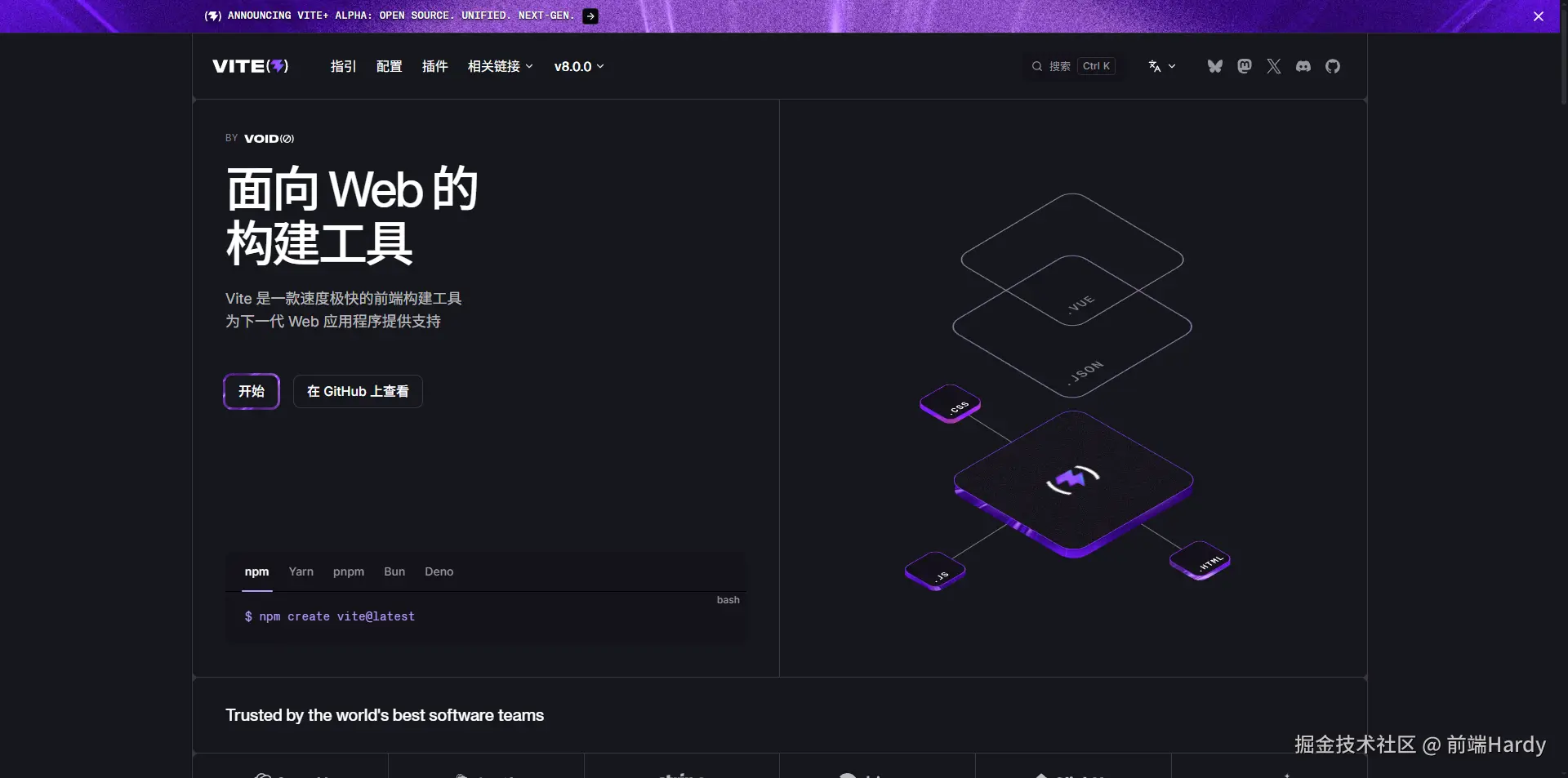Switch to the pnpm tab
The image size is (1568, 778).
[349, 571]
